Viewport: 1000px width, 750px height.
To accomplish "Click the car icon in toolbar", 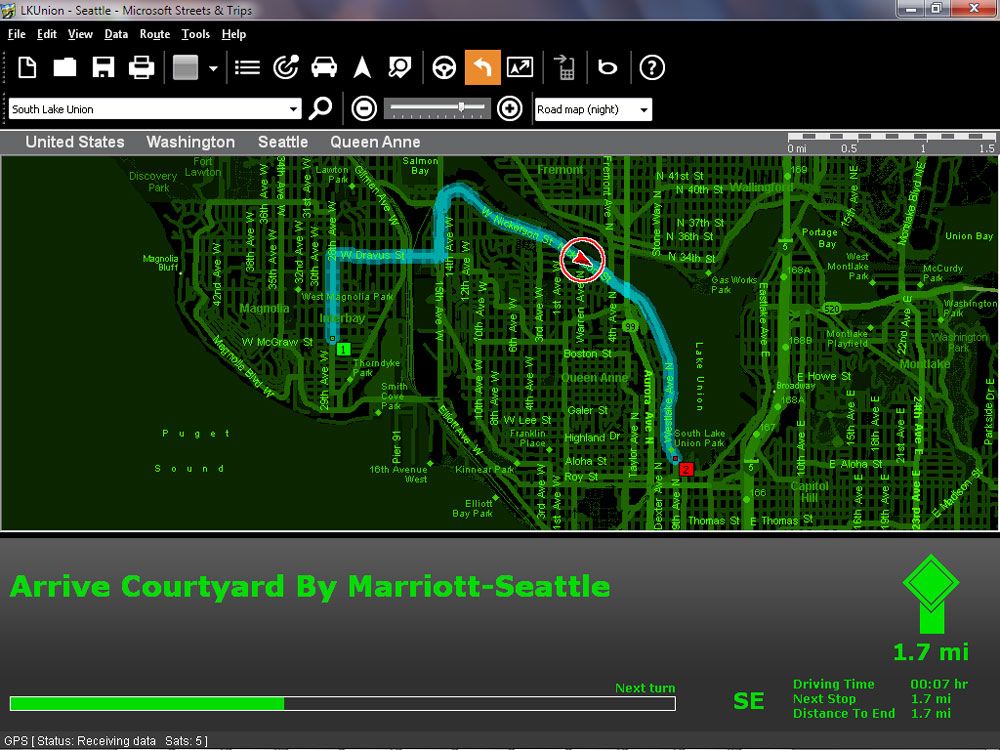I will [324, 67].
